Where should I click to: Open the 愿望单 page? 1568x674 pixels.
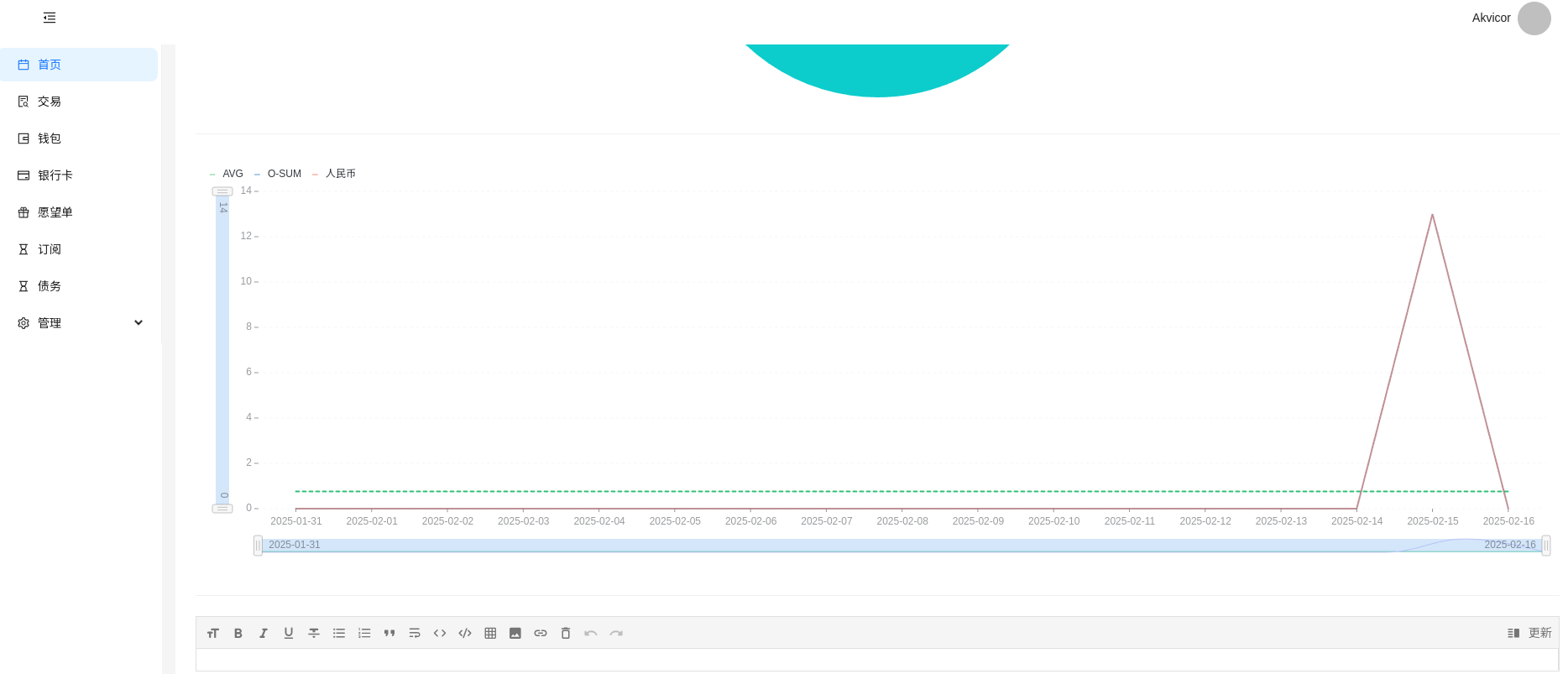[x=79, y=212]
